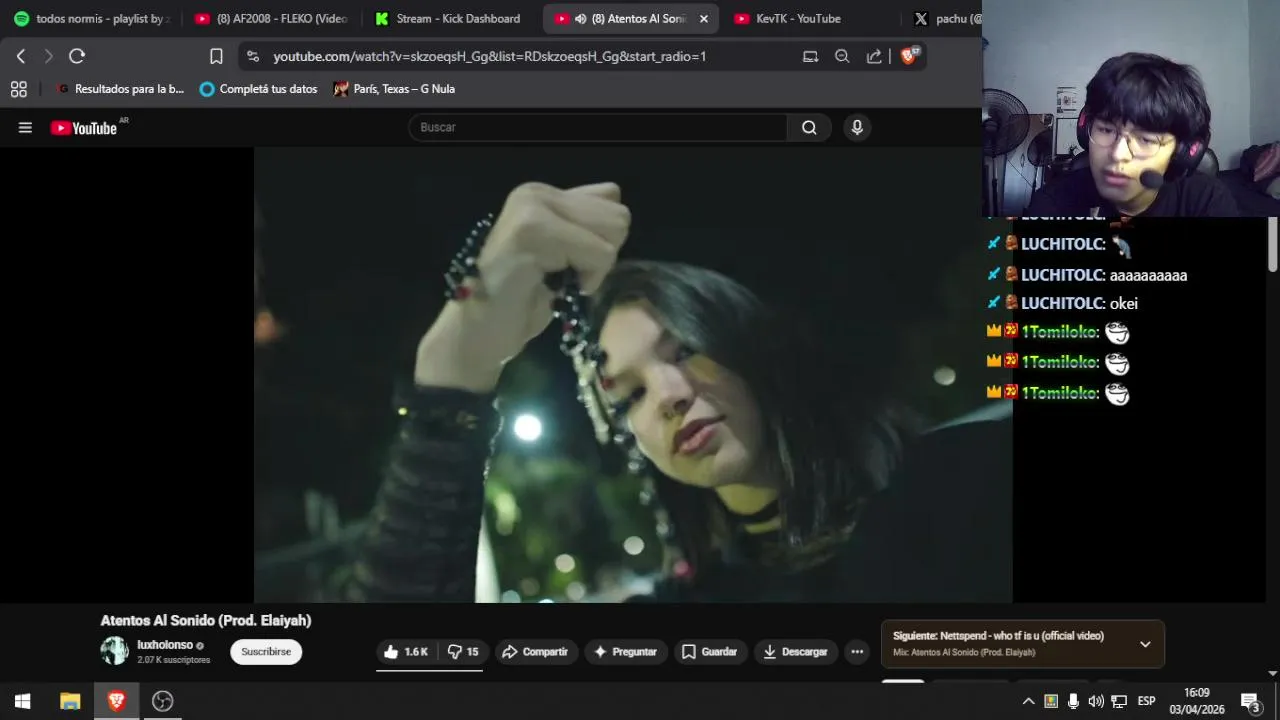Open luxholonso channel avatar
This screenshot has width=1280, height=720.
coord(115,651)
